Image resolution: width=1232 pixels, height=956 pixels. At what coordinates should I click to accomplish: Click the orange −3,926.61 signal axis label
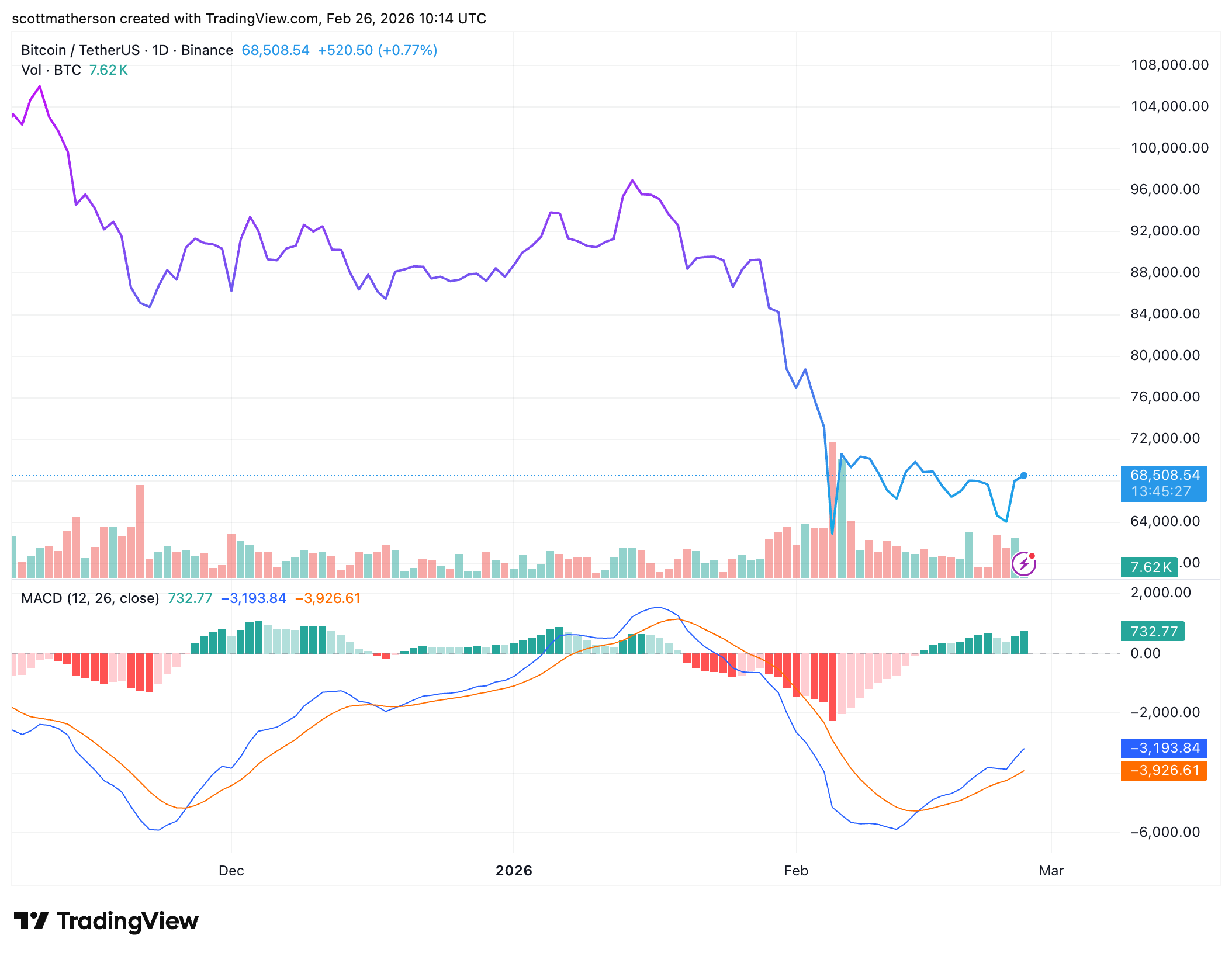[1163, 770]
